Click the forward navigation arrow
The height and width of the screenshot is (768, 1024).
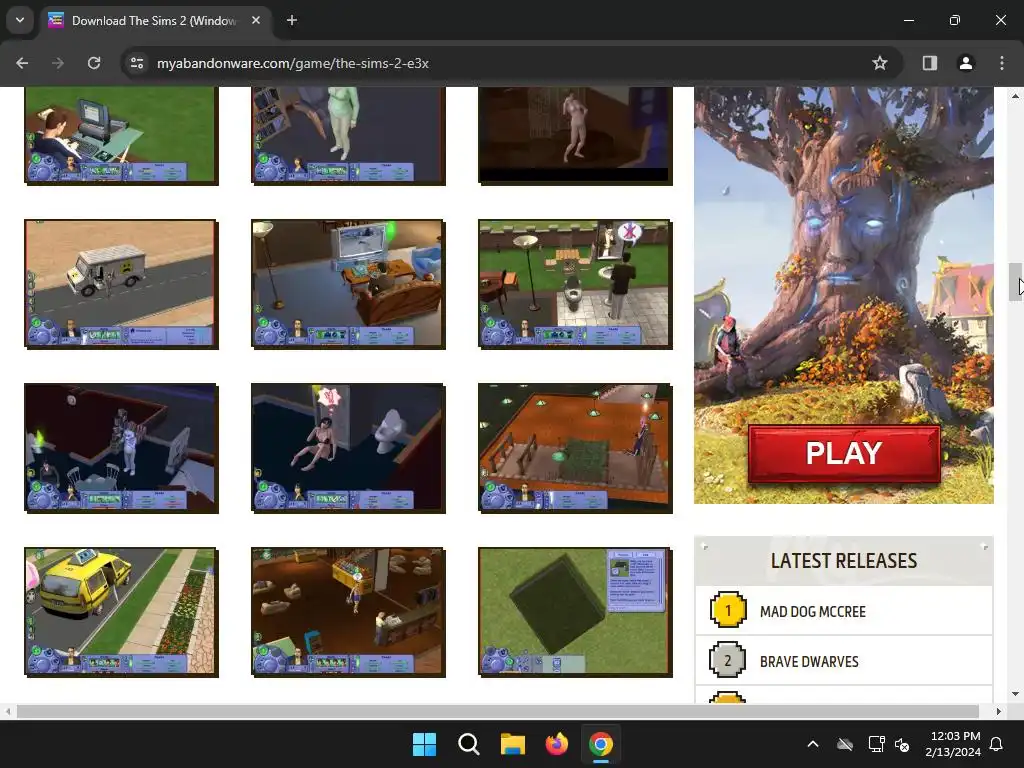coord(58,63)
